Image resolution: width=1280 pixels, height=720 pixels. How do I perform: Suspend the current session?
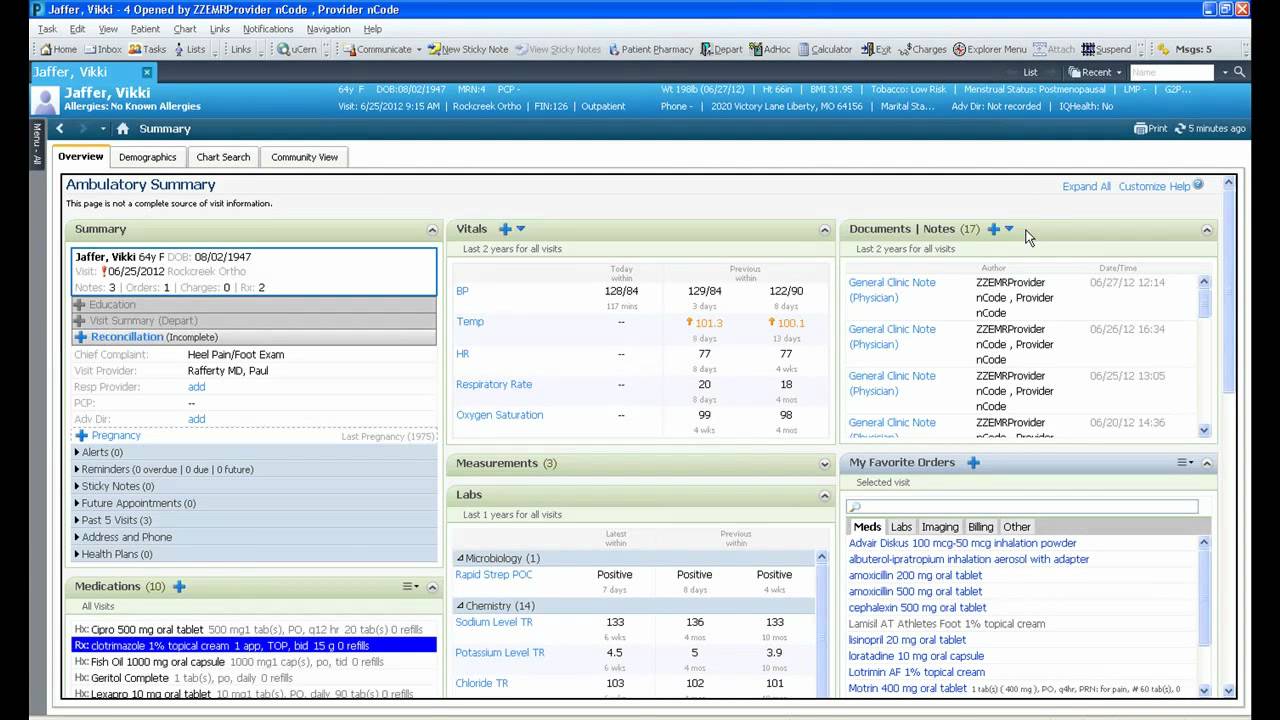pos(1106,49)
